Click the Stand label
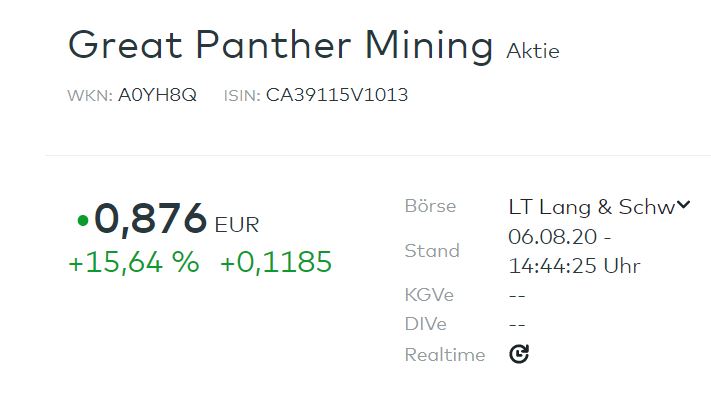 click(x=432, y=251)
